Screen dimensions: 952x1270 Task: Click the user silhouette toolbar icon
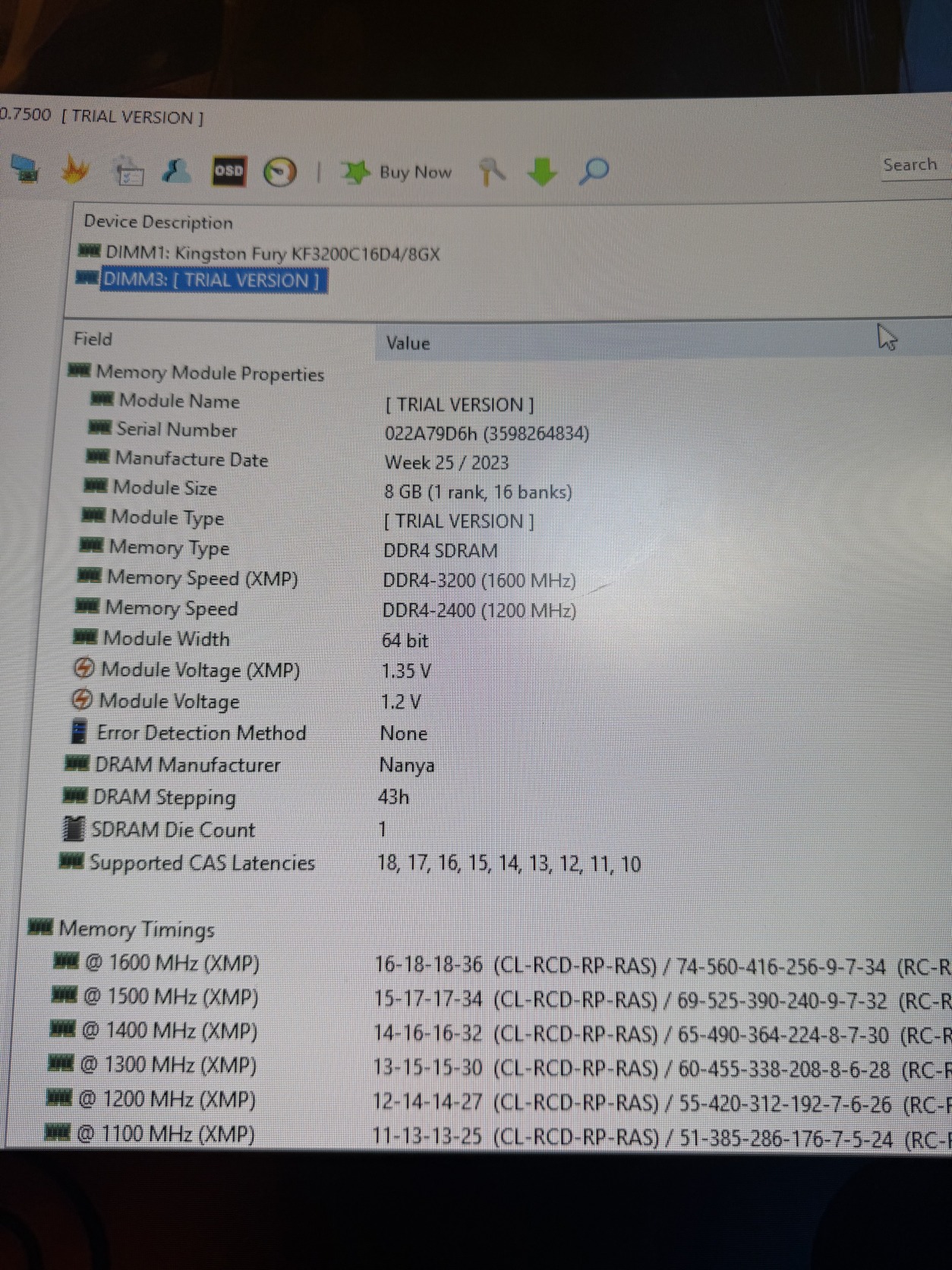tap(176, 171)
